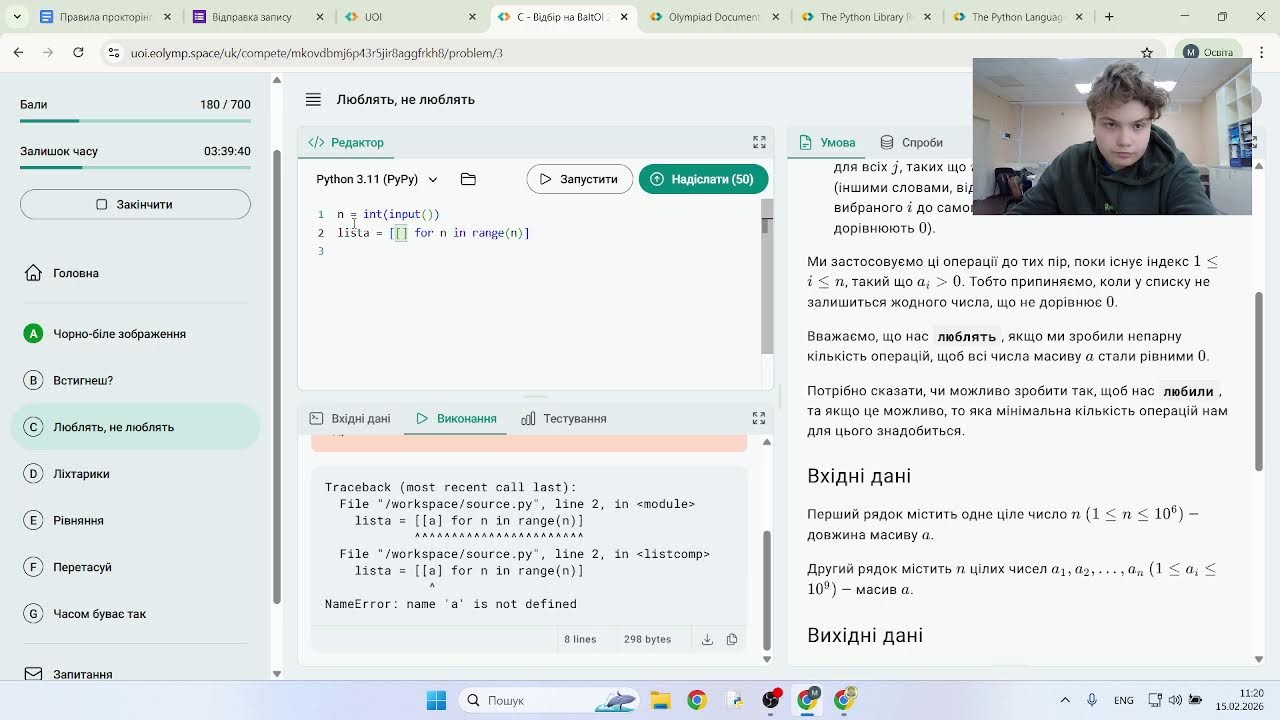Bookmark this page with the star icon

(x=1147, y=53)
